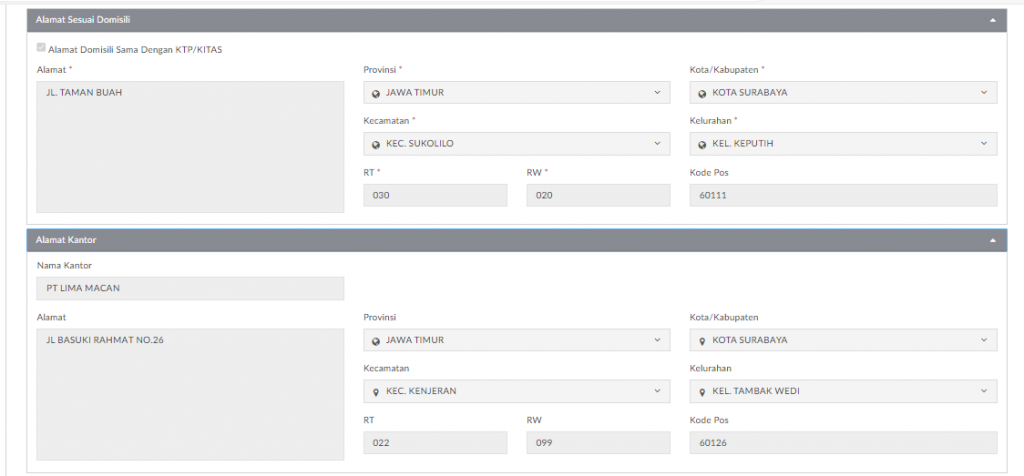1024x476 pixels.
Task: Click globe icon beside KEL. KEPUTIH
Action: [702, 144]
